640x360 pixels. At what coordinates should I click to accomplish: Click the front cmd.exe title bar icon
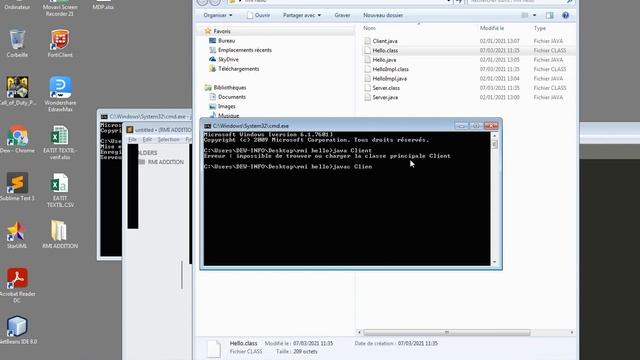tap(207, 126)
